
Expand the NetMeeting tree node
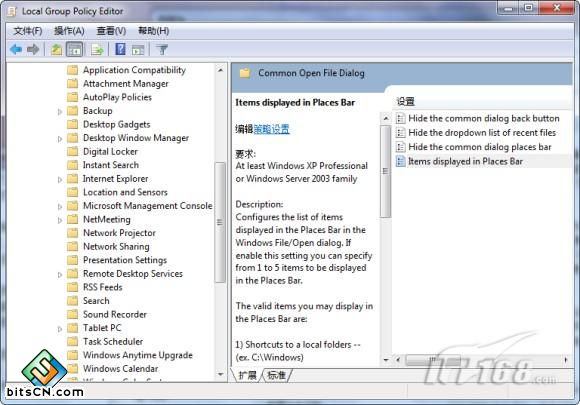pyautogui.click(x=60, y=220)
